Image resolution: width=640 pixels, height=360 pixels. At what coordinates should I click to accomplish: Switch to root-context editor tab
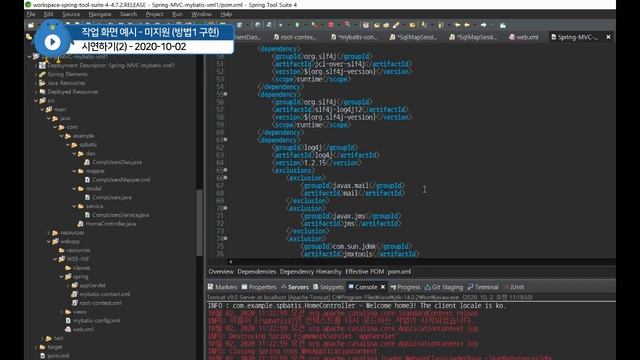tap(295, 37)
